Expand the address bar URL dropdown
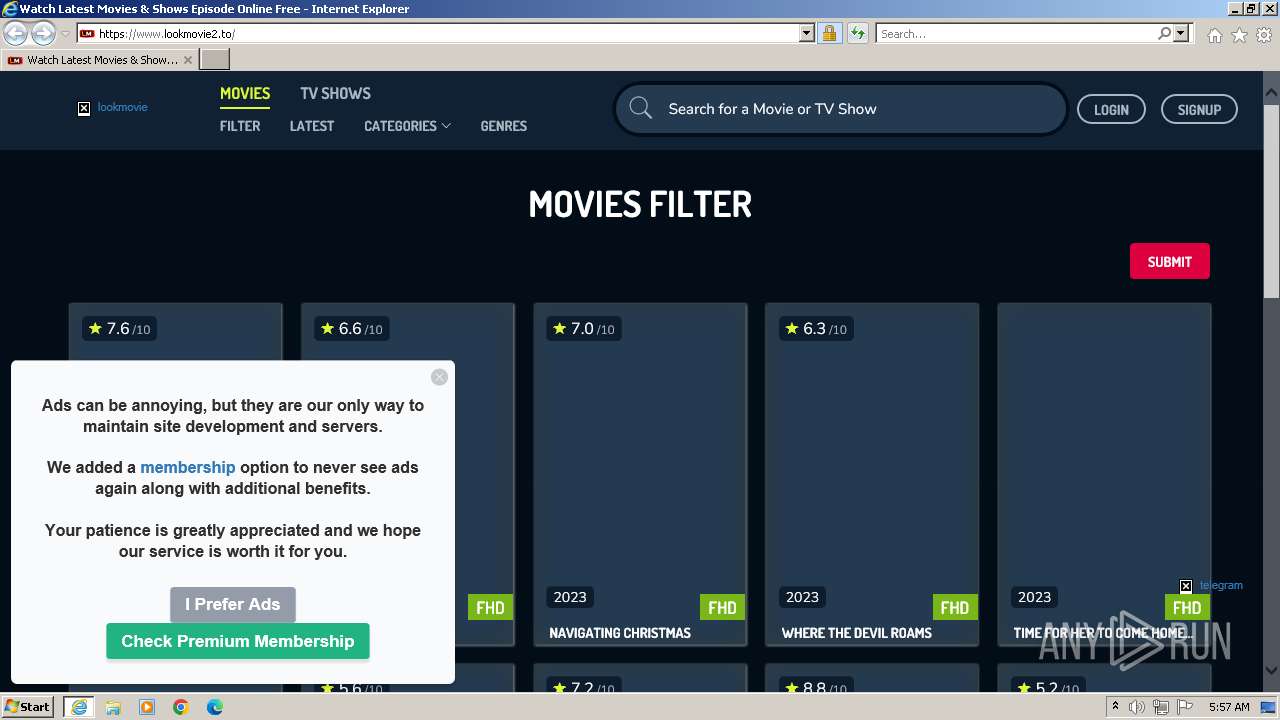 (x=807, y=33)
